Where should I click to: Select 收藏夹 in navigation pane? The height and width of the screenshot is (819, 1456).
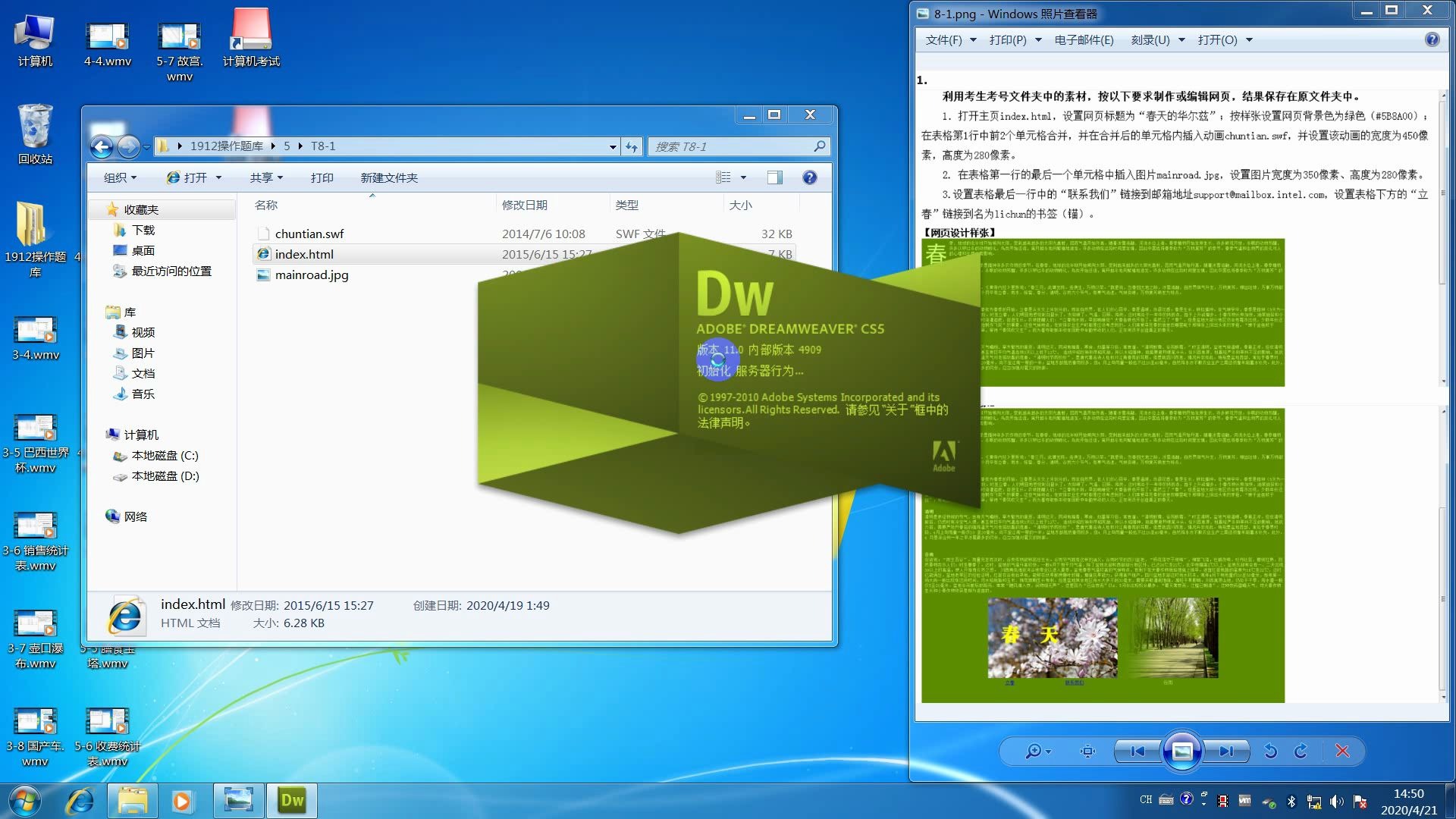[x=141, y=209]
